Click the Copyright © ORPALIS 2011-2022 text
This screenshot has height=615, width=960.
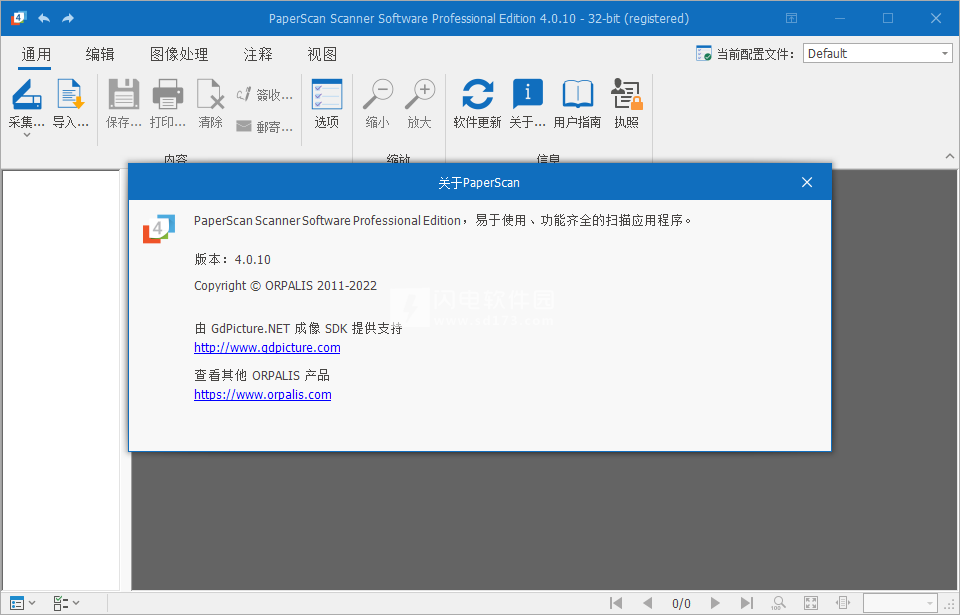click(285, 285)
